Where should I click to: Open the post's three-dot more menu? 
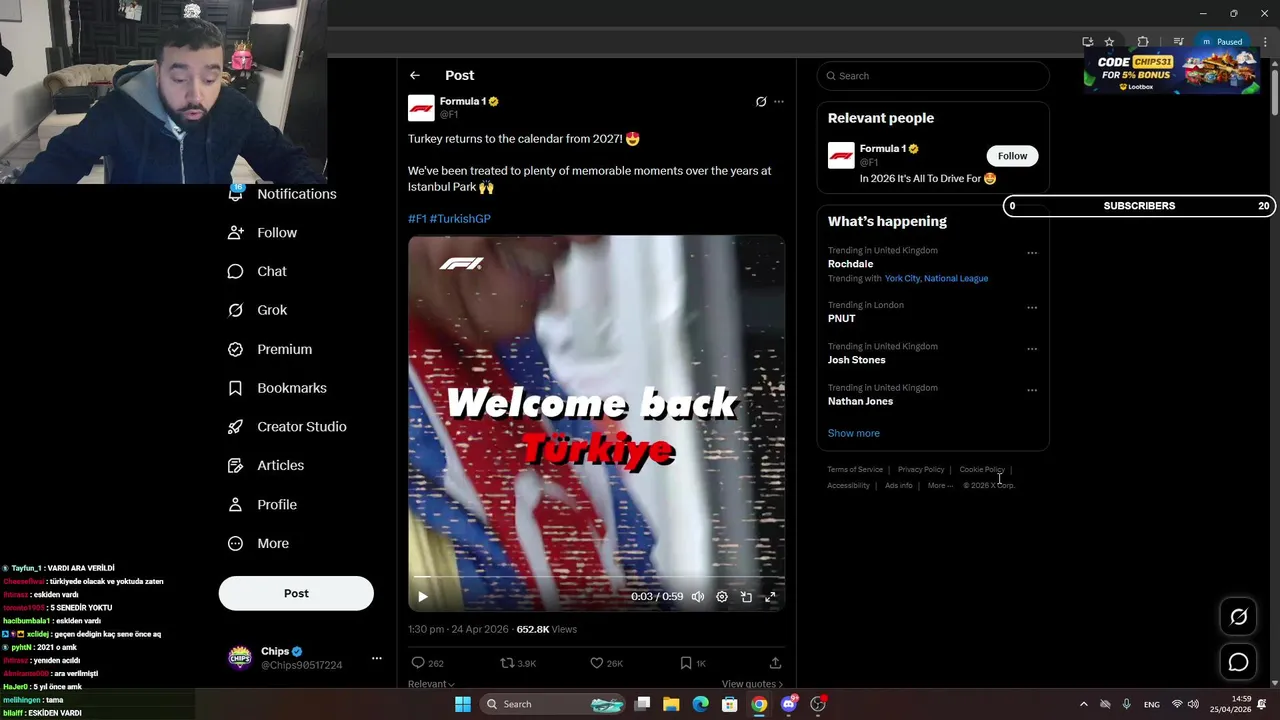click(779, 102)
